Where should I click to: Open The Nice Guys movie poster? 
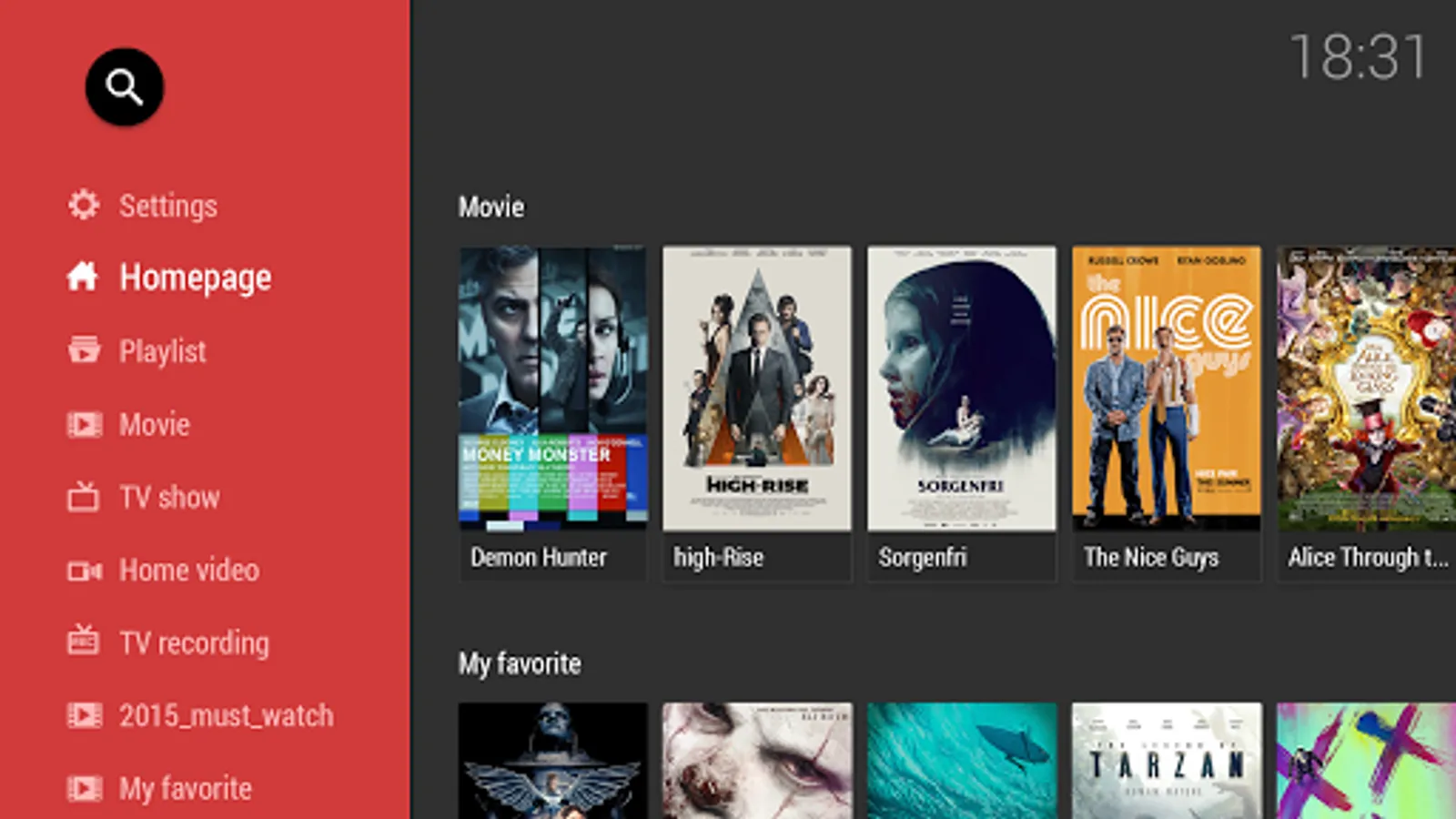point(1167,389)
